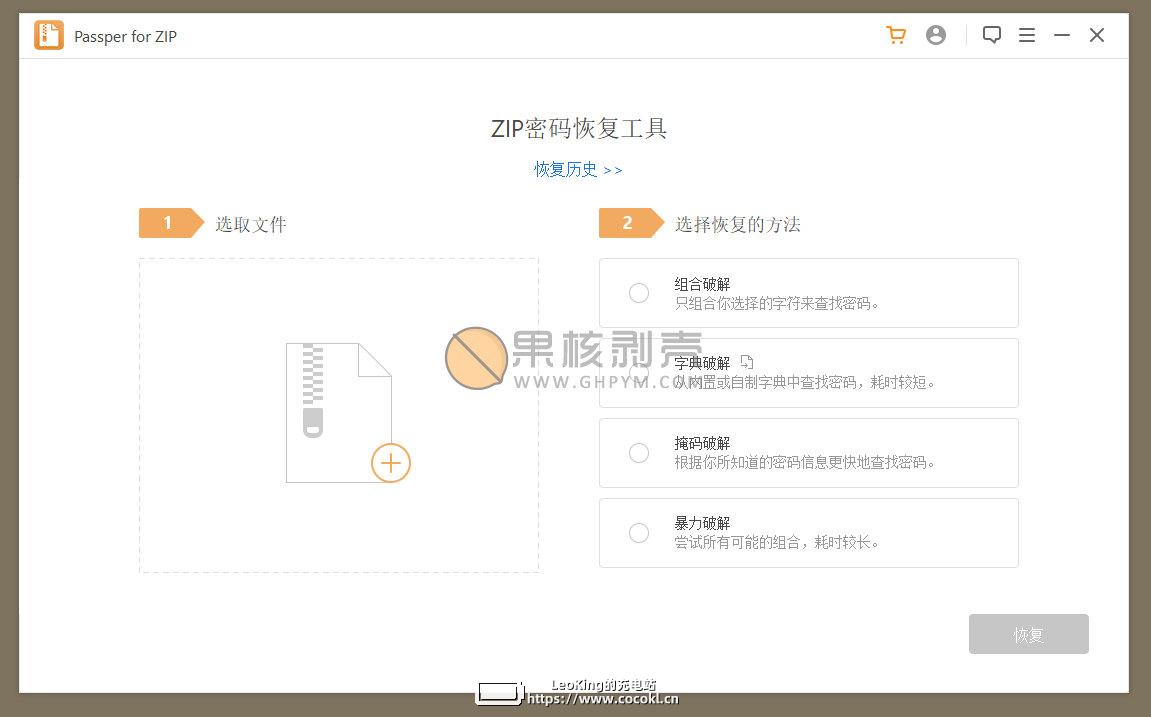The width and height of the screenshot is (1151, 717).
Task: Open the 恢复历史 >> link
Action: [578, 170]
